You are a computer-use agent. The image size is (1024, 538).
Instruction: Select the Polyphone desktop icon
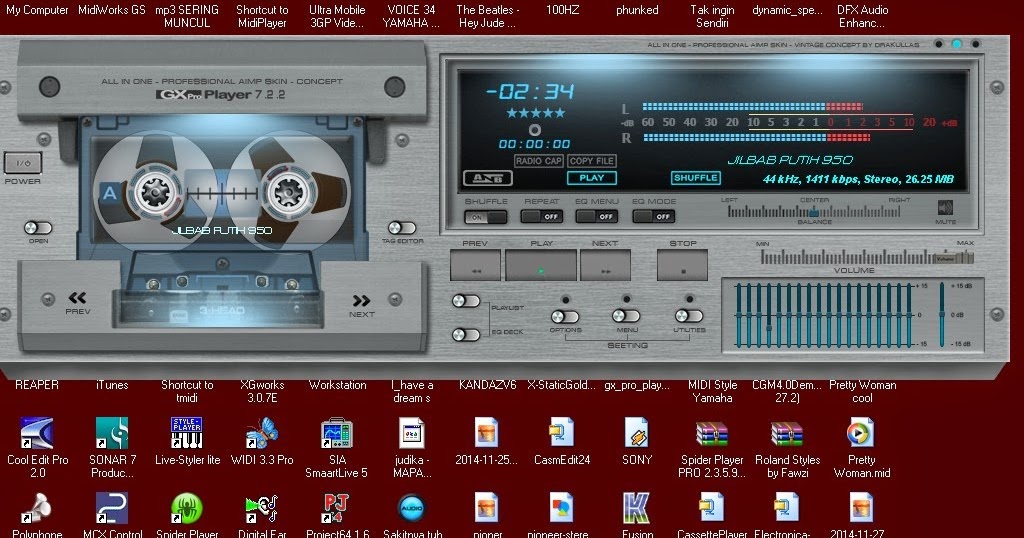tap(37, 509)
